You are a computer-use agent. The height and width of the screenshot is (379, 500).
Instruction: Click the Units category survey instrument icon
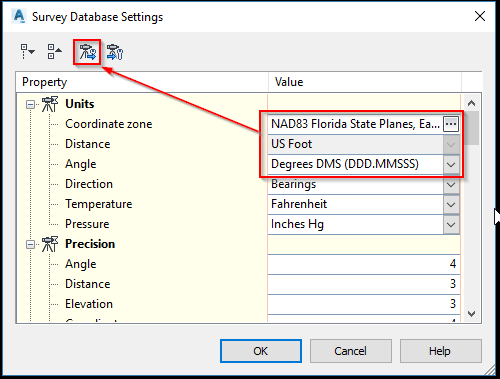tap(50, 104)
